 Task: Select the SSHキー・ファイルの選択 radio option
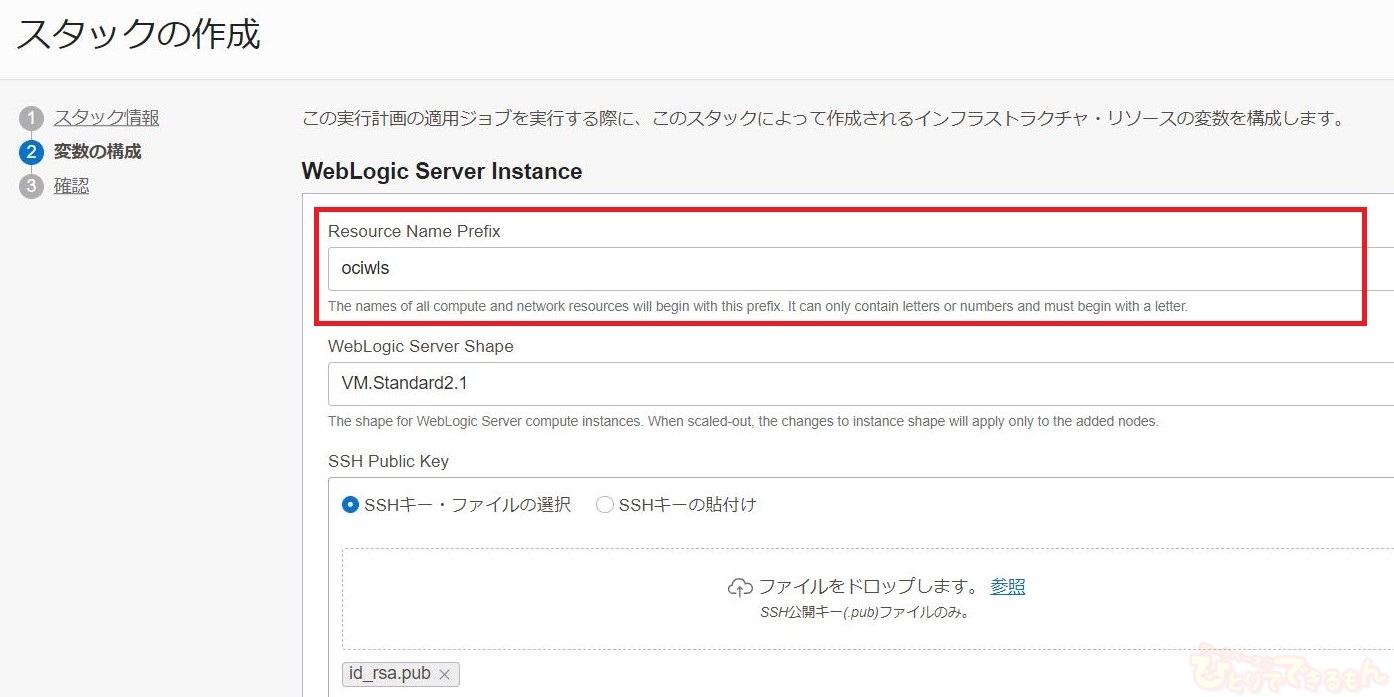click(350, 505)
